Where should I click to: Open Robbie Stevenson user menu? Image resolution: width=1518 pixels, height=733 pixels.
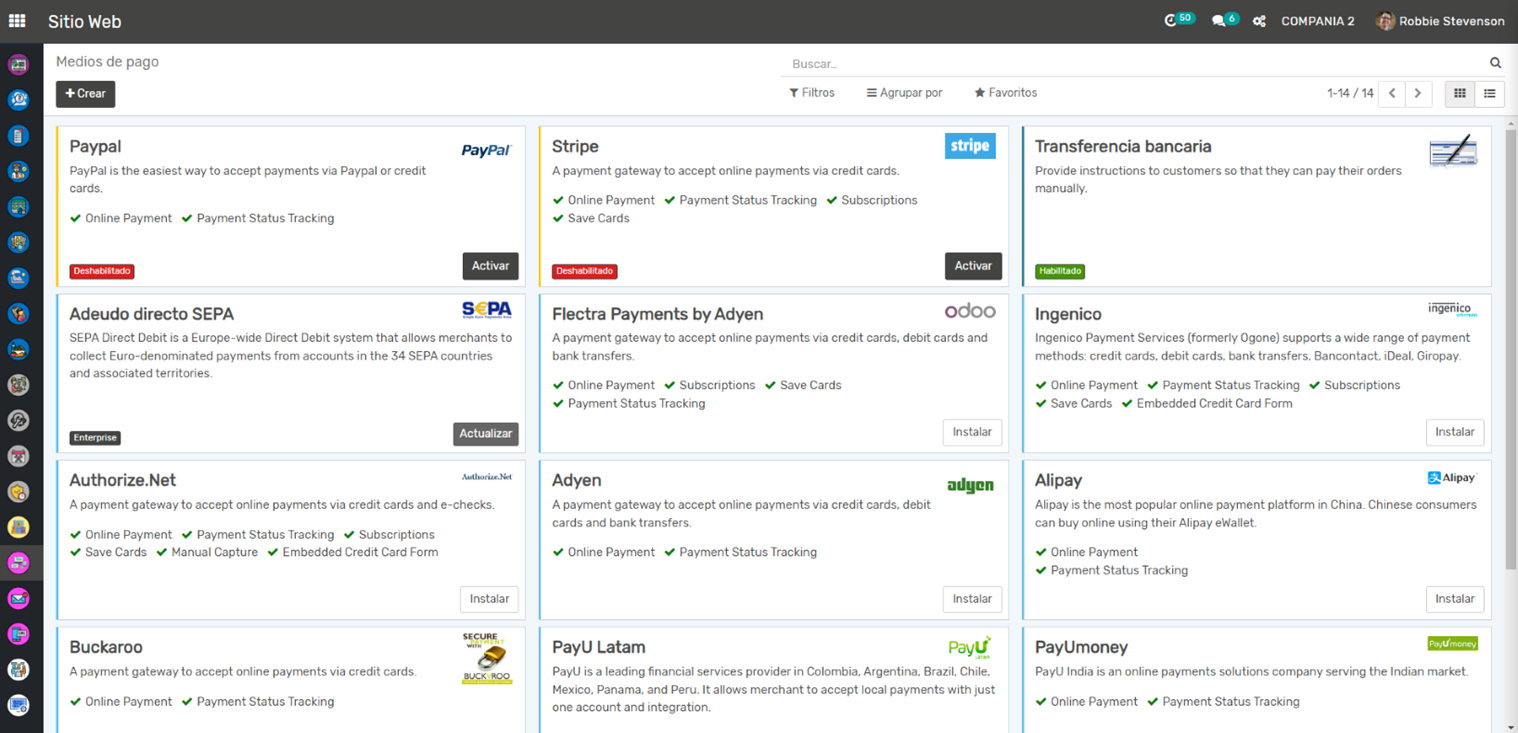[1440, 21]
